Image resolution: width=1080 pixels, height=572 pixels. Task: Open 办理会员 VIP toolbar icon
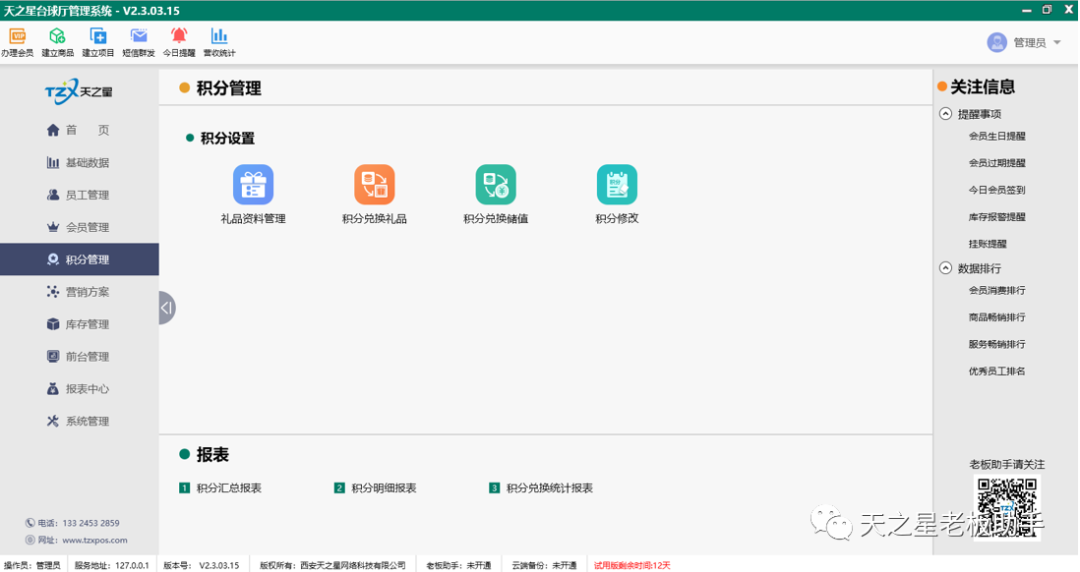tap(17, 37)
